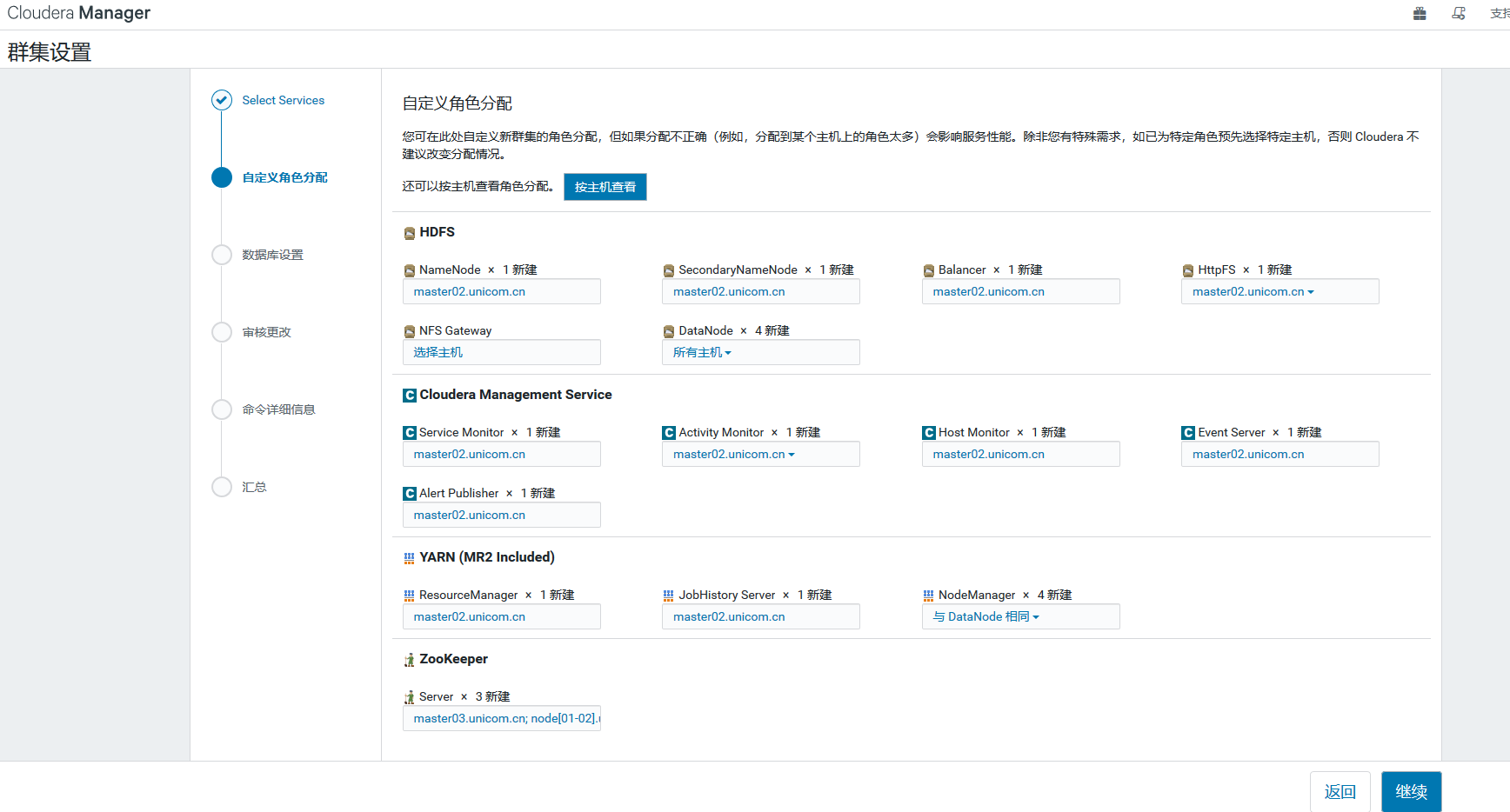Click the NFS Gateway role icon
The height and width of the screenshot is (812, 1510).
pyautogui.click(x=409, y=331)
